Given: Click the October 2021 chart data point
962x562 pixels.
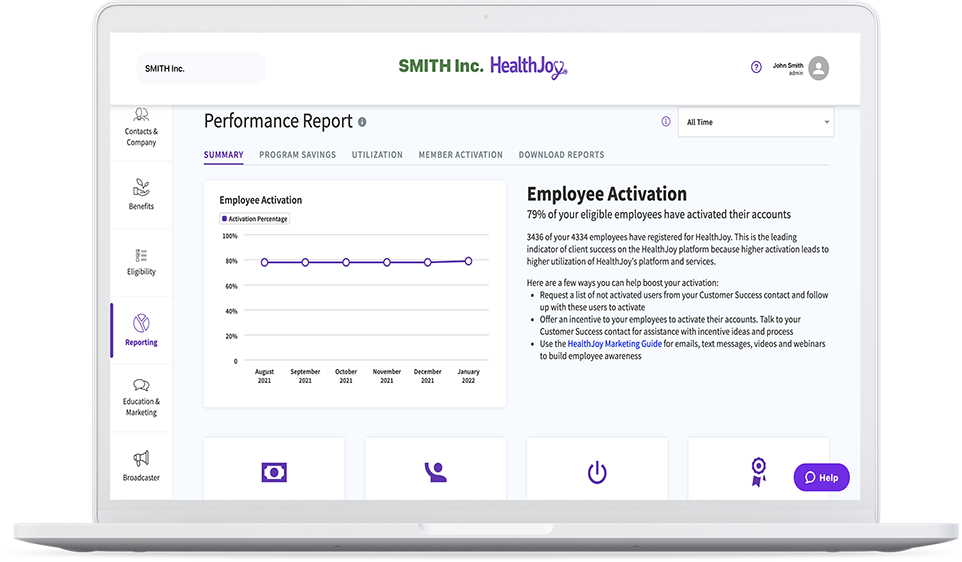Looking at the screenshot, I should coord(346,262).
